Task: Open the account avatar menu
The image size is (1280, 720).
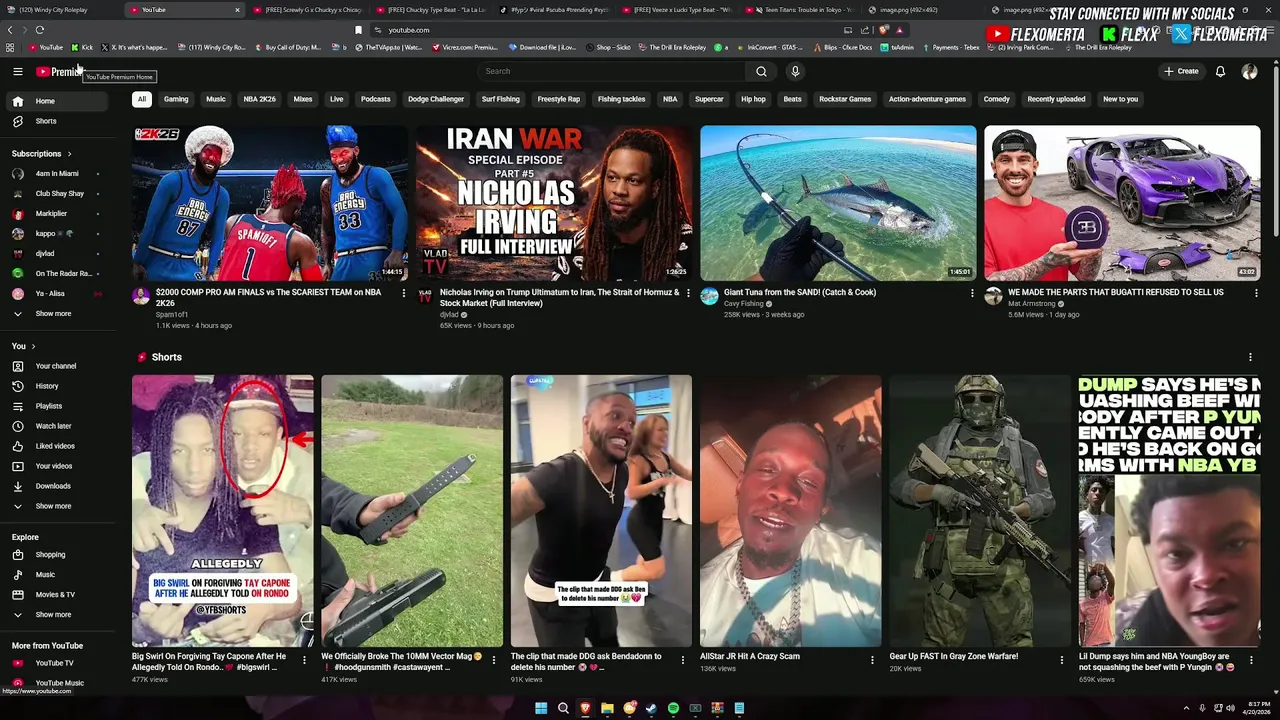Action: (x=1249, y=71)
